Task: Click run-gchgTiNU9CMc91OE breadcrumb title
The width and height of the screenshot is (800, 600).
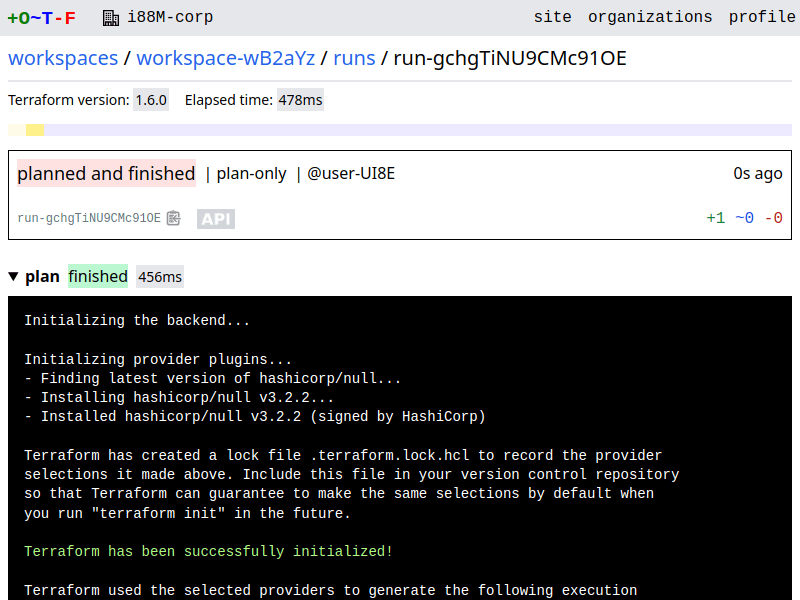Action: tap(510, 58)
